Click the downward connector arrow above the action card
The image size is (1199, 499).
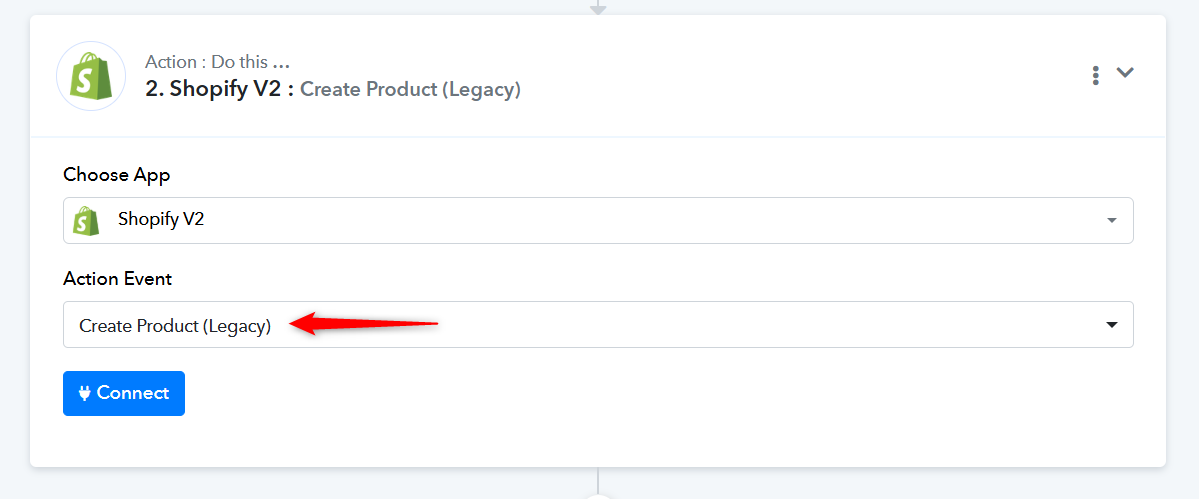pos(598,8)
